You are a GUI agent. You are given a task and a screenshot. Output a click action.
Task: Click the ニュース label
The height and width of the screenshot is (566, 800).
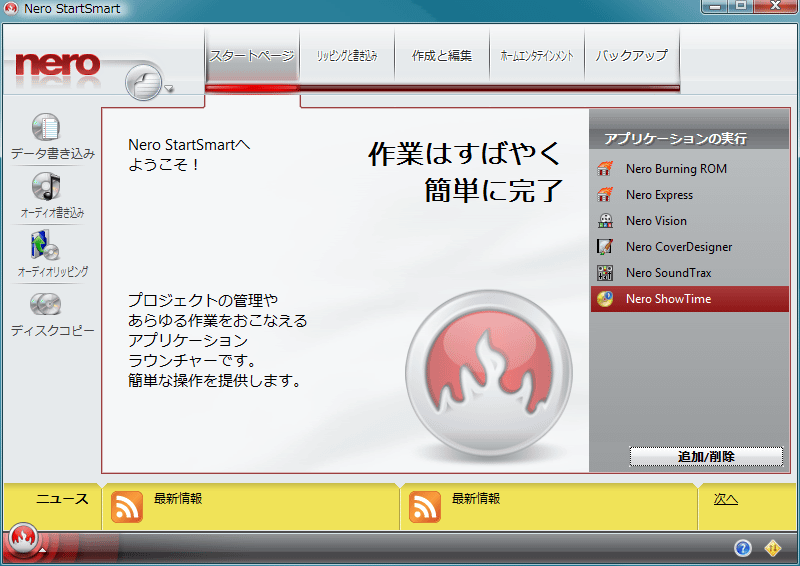(62, 499)
